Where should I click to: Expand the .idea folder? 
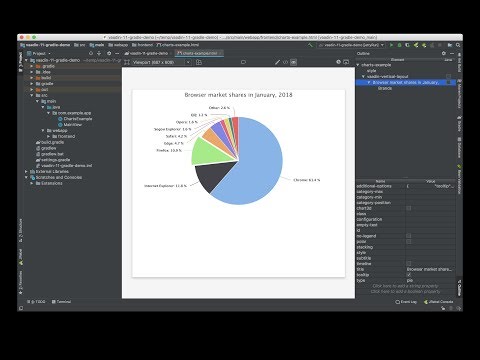pyautogui.click(x=32, y=72)
